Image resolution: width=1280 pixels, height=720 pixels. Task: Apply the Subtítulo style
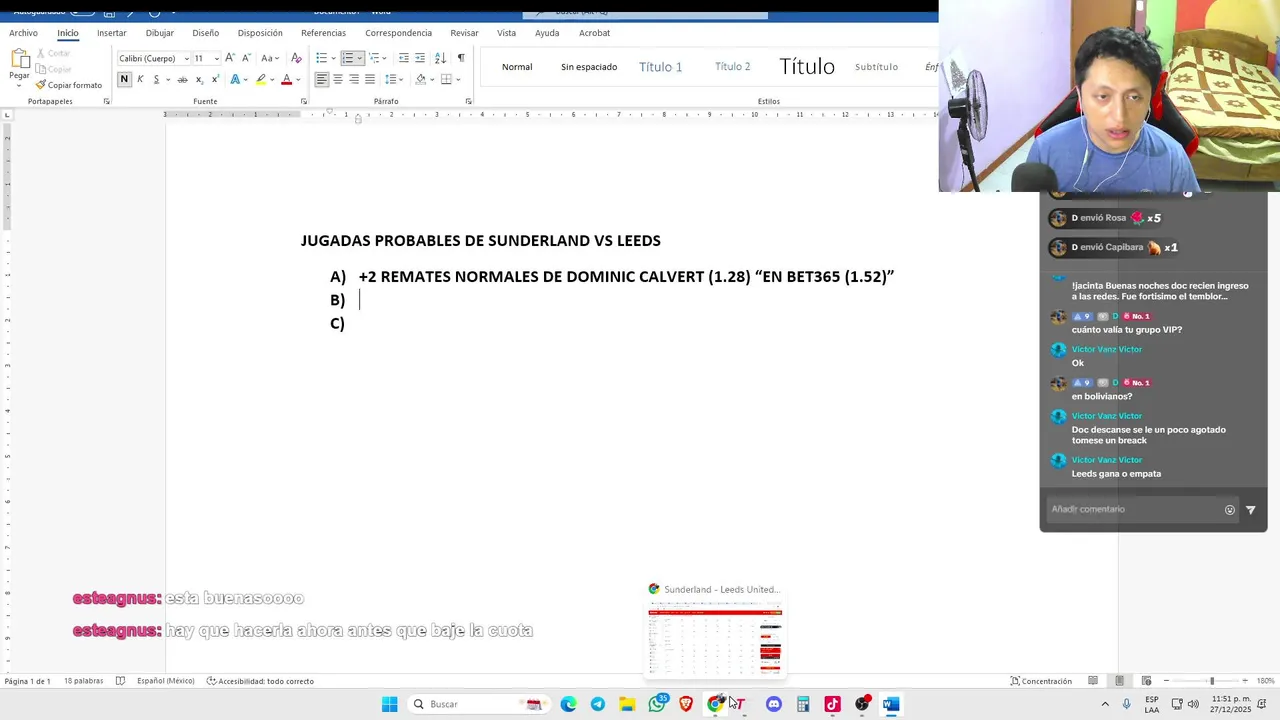[876, 67]
